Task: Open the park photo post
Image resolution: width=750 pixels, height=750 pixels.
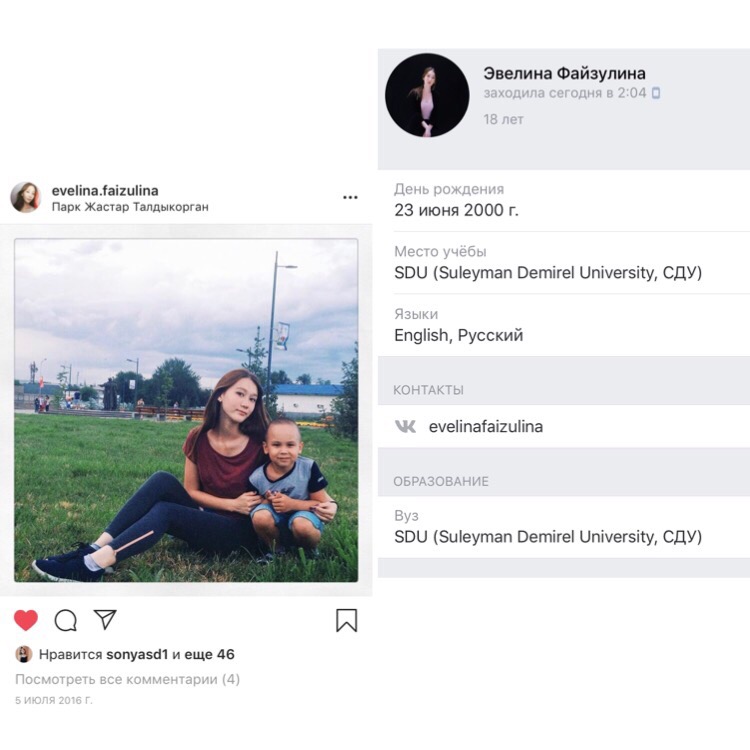Action: pos(186,410)
